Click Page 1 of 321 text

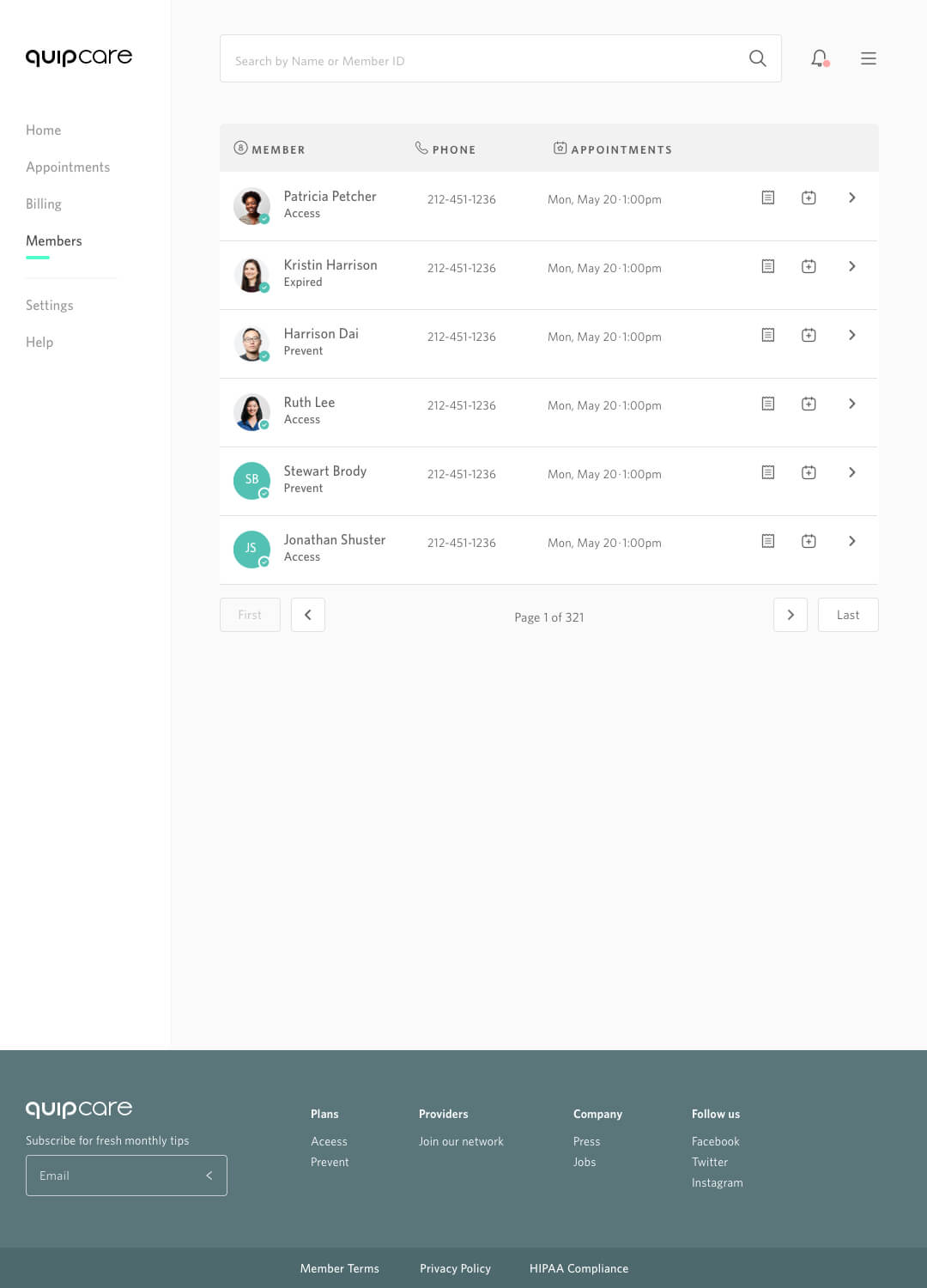click(549, 617)
